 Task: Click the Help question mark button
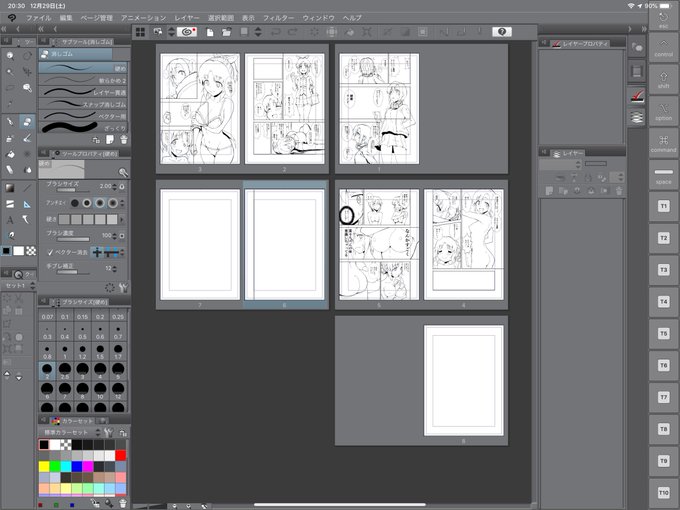tap(502, 32)
